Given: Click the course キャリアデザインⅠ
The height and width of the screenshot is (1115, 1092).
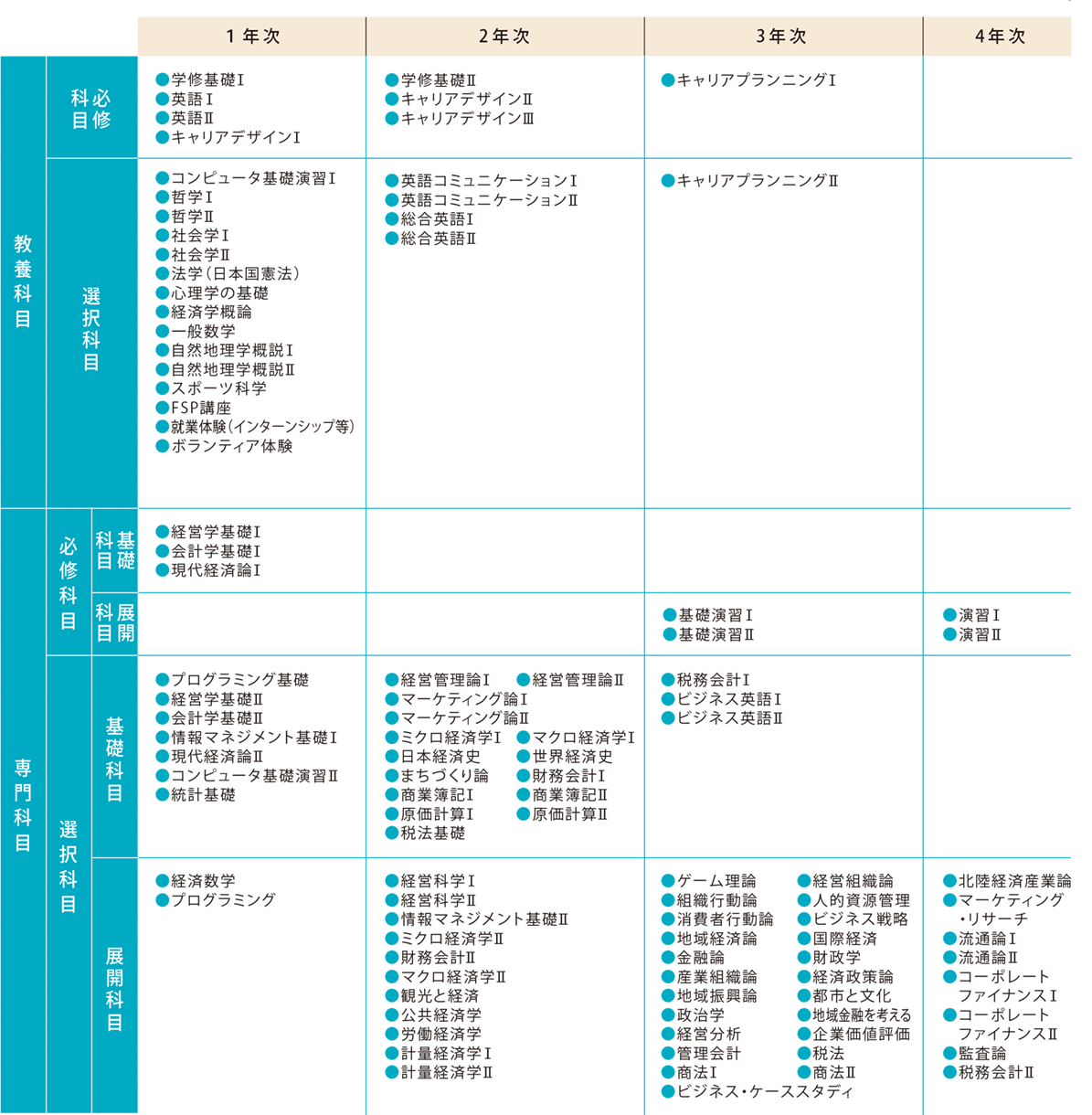Looking at the screenshot, I should coord(228,137).
